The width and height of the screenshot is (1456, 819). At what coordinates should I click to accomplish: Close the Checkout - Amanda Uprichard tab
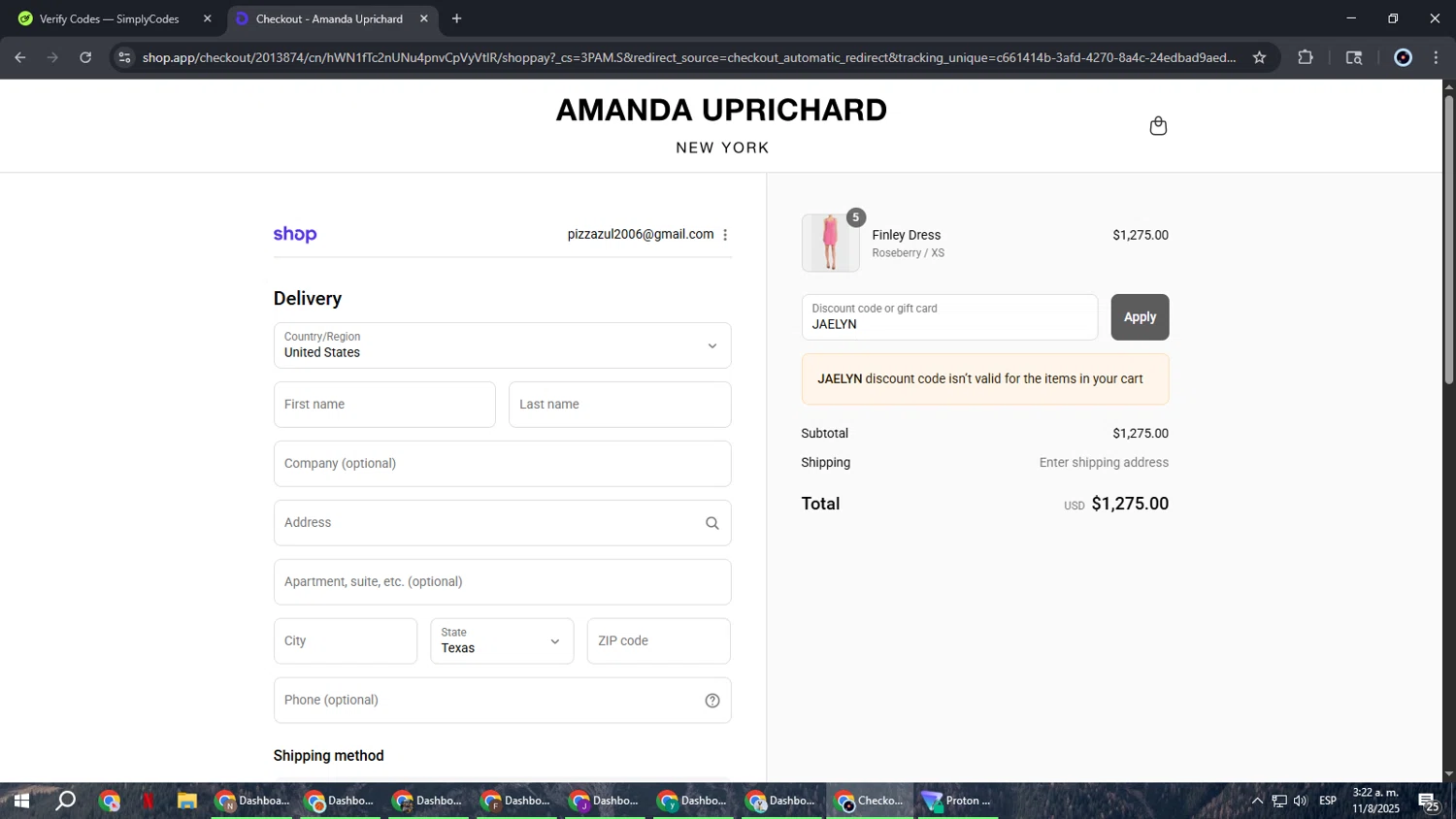[x=424, y=18]
